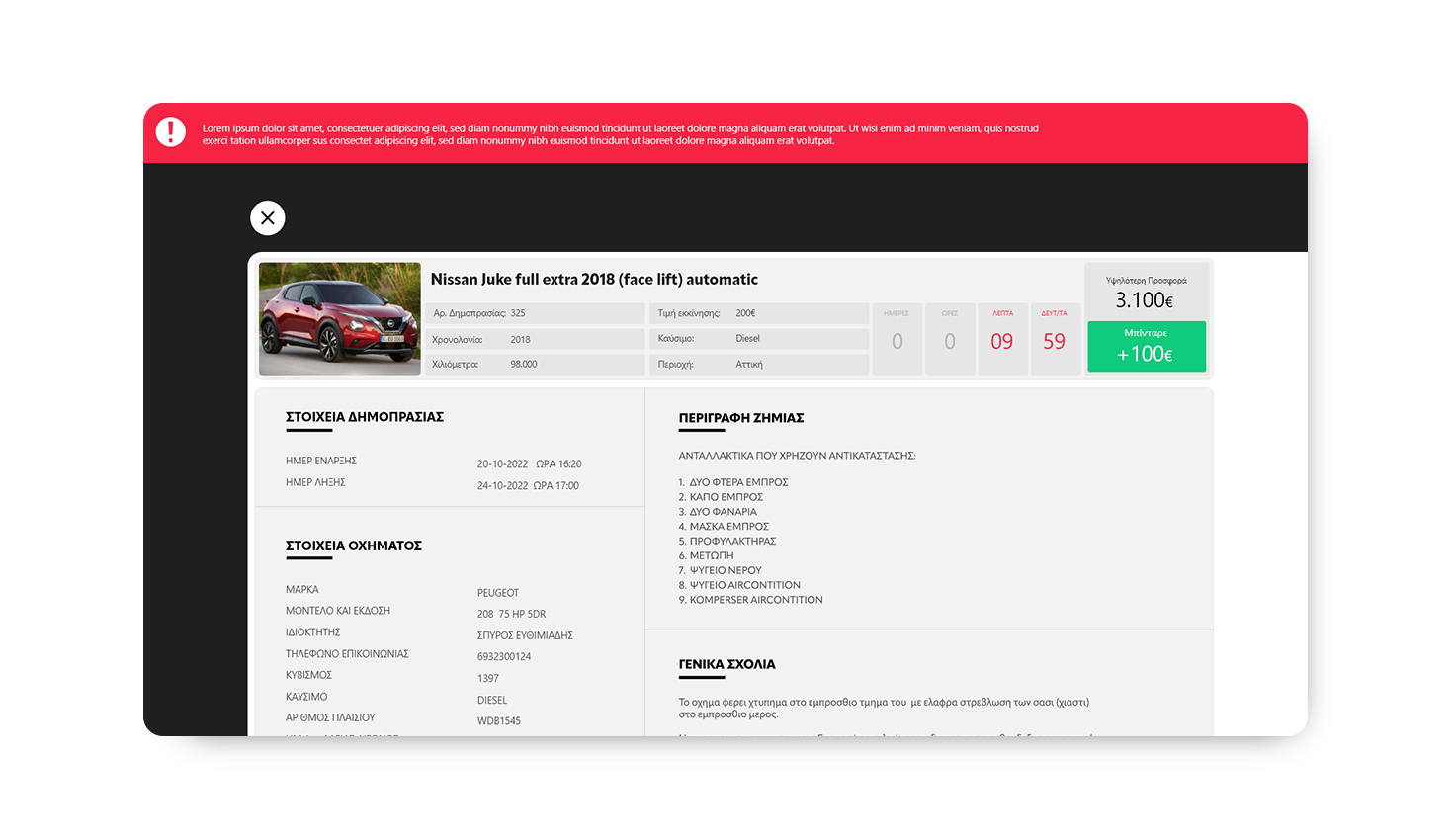1452x840 pixels.
Task: Select the Nissan Juke listing title
Action: (594, 280)
